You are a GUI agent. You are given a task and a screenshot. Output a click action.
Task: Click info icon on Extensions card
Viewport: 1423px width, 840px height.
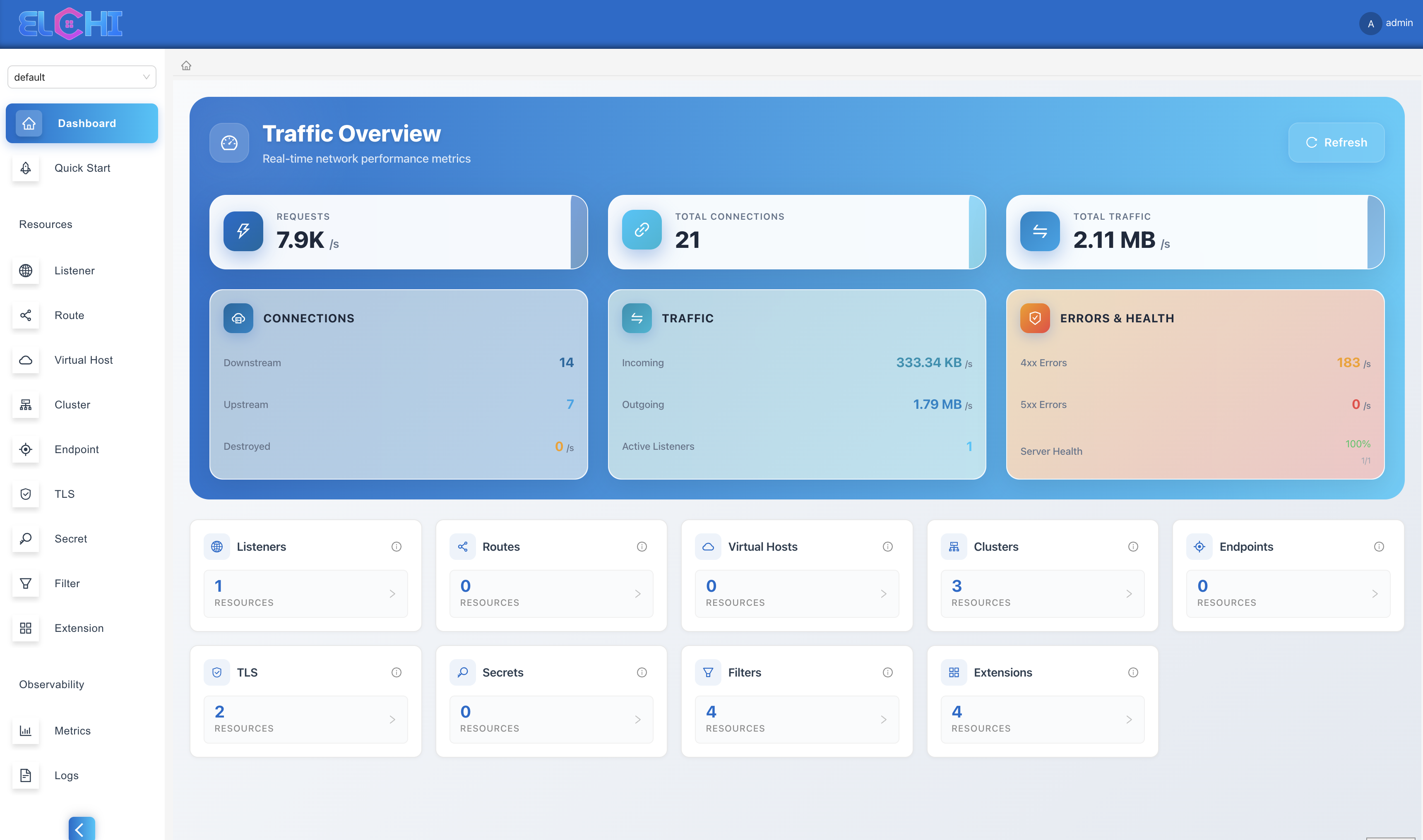coord(1132,672)
